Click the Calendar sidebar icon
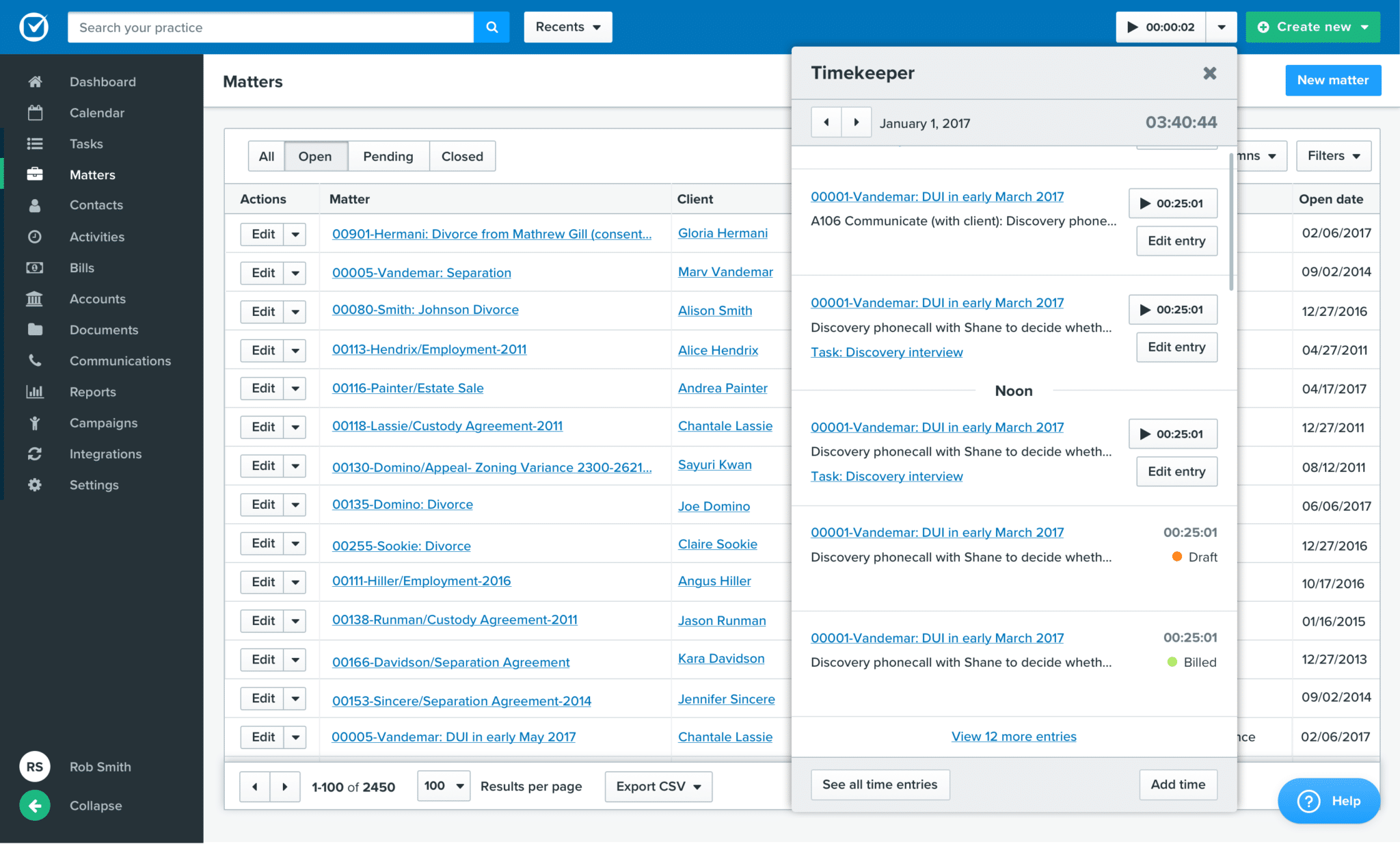 (34, 112)
